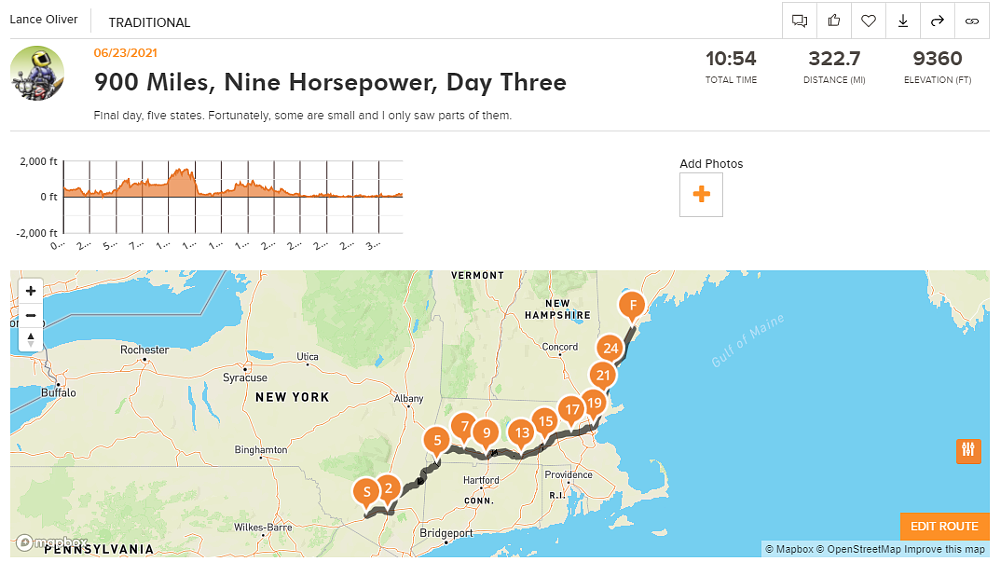Zoom in on the map
Viewport: 1000px width, 566px height.
point(31,291)
